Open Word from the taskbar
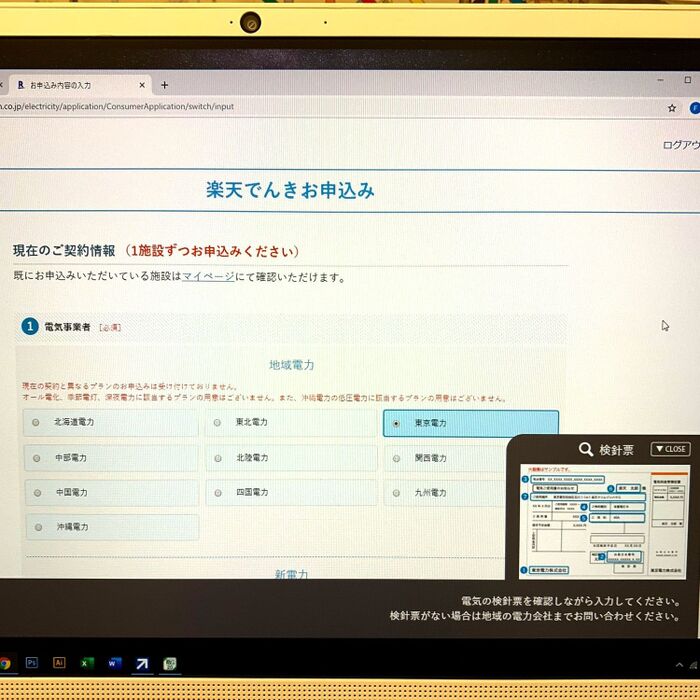 point(114,662)
